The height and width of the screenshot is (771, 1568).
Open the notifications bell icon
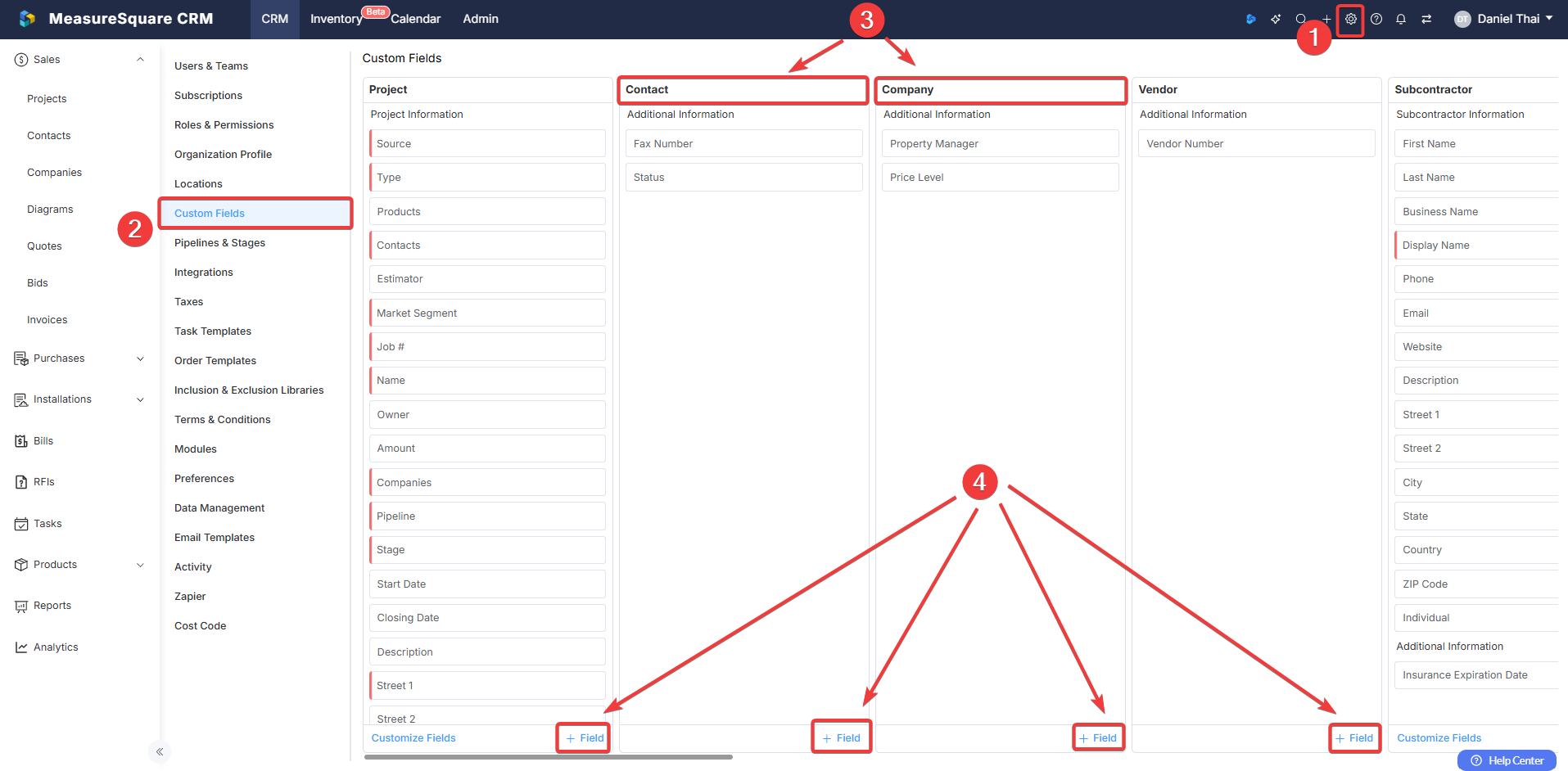(x=1401, y=19)
